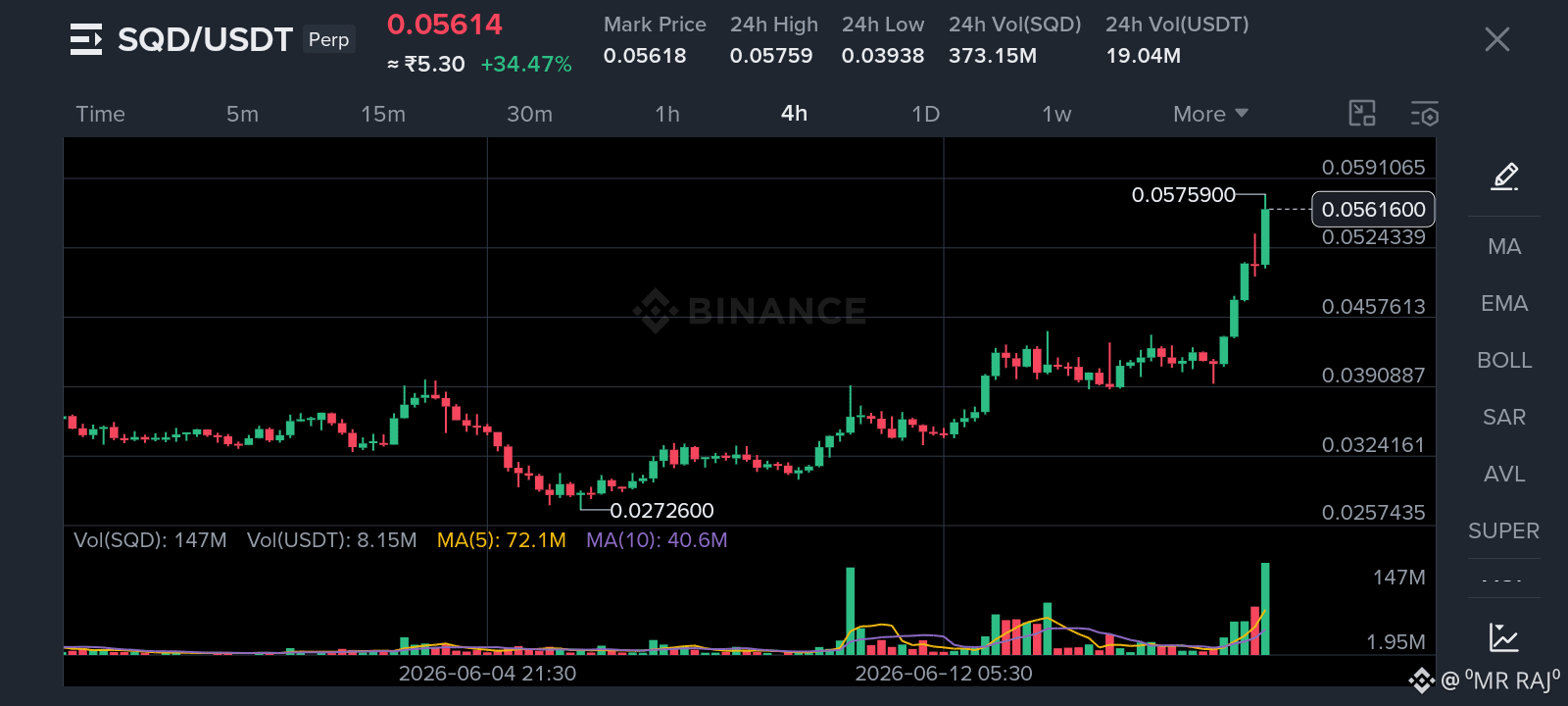Toggle the BOLL indicator
The width and height of the screenshot is (1568, 706).
click(1504, 360)
